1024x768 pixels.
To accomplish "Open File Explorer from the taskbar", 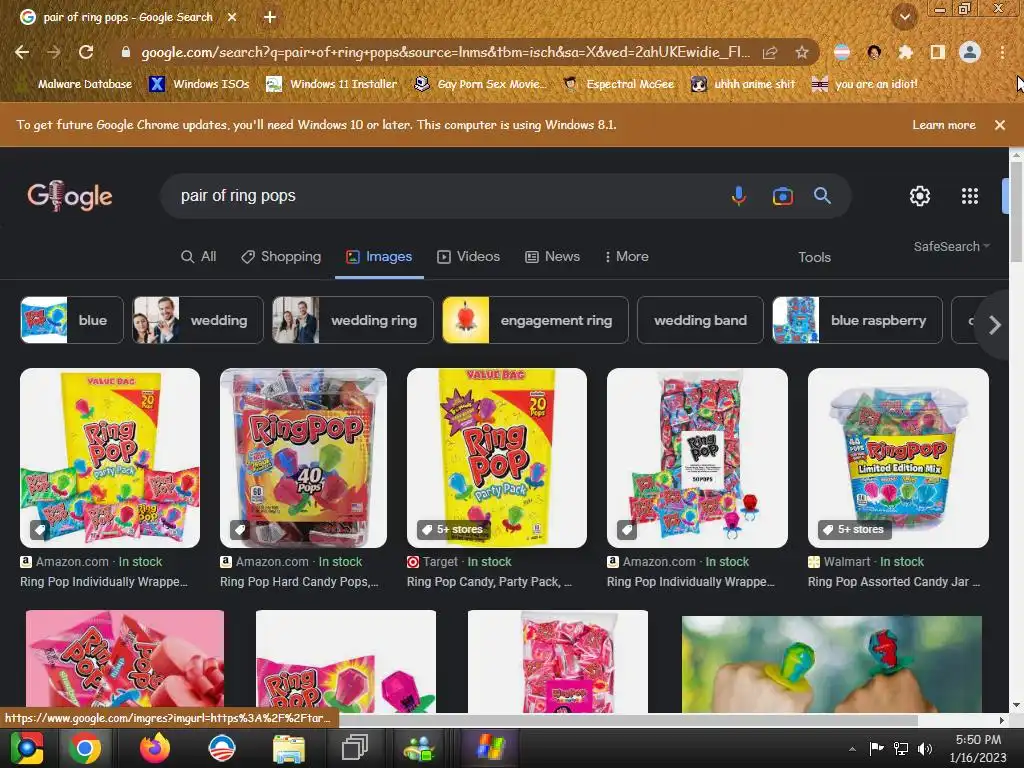I will tap(289, 748).
